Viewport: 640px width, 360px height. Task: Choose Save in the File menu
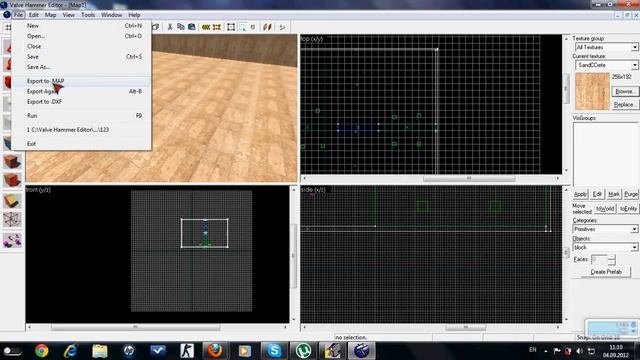click(x=81, y=57)
